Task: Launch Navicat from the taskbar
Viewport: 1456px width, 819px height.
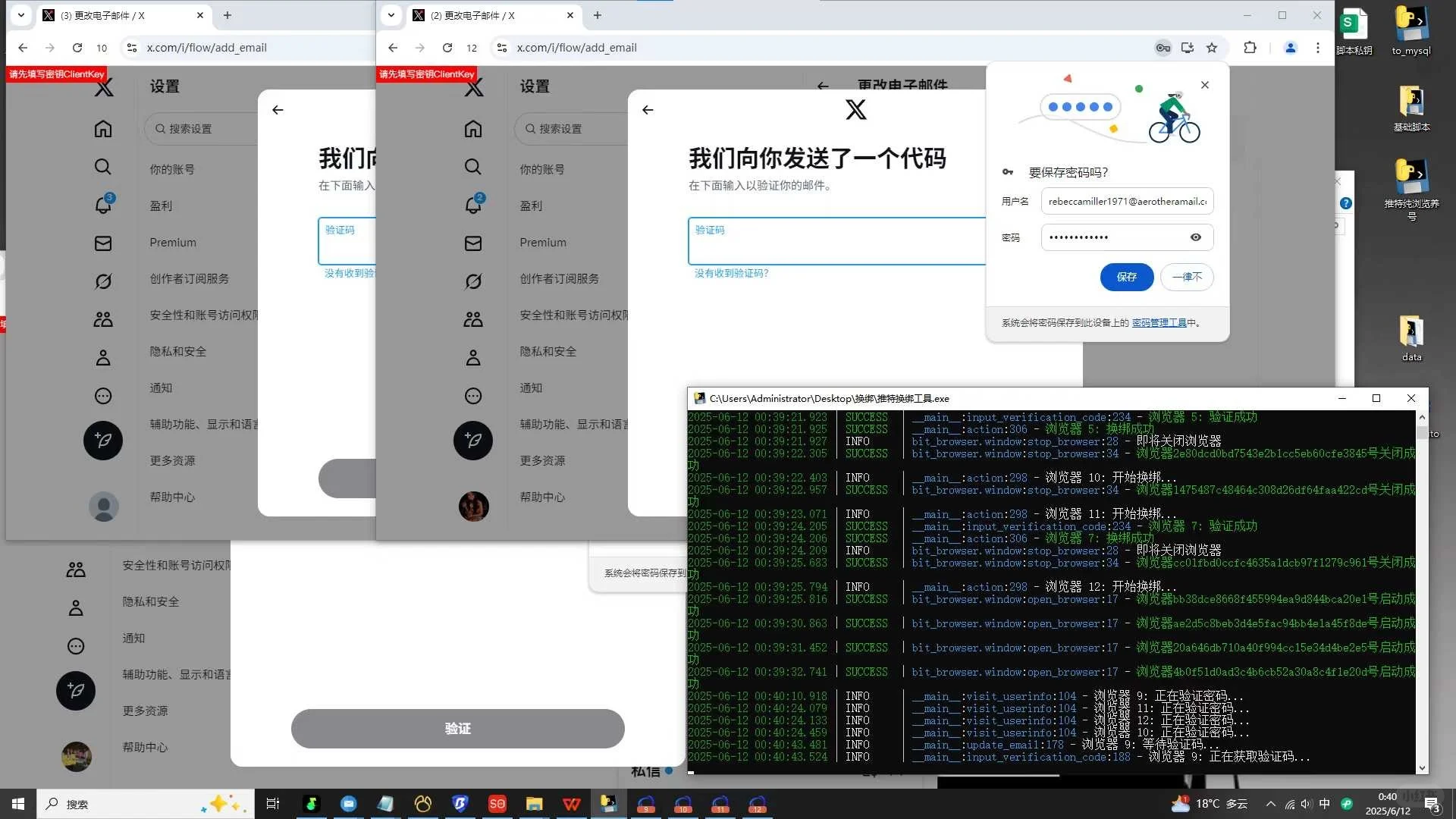Action: [x=422, y=804]
